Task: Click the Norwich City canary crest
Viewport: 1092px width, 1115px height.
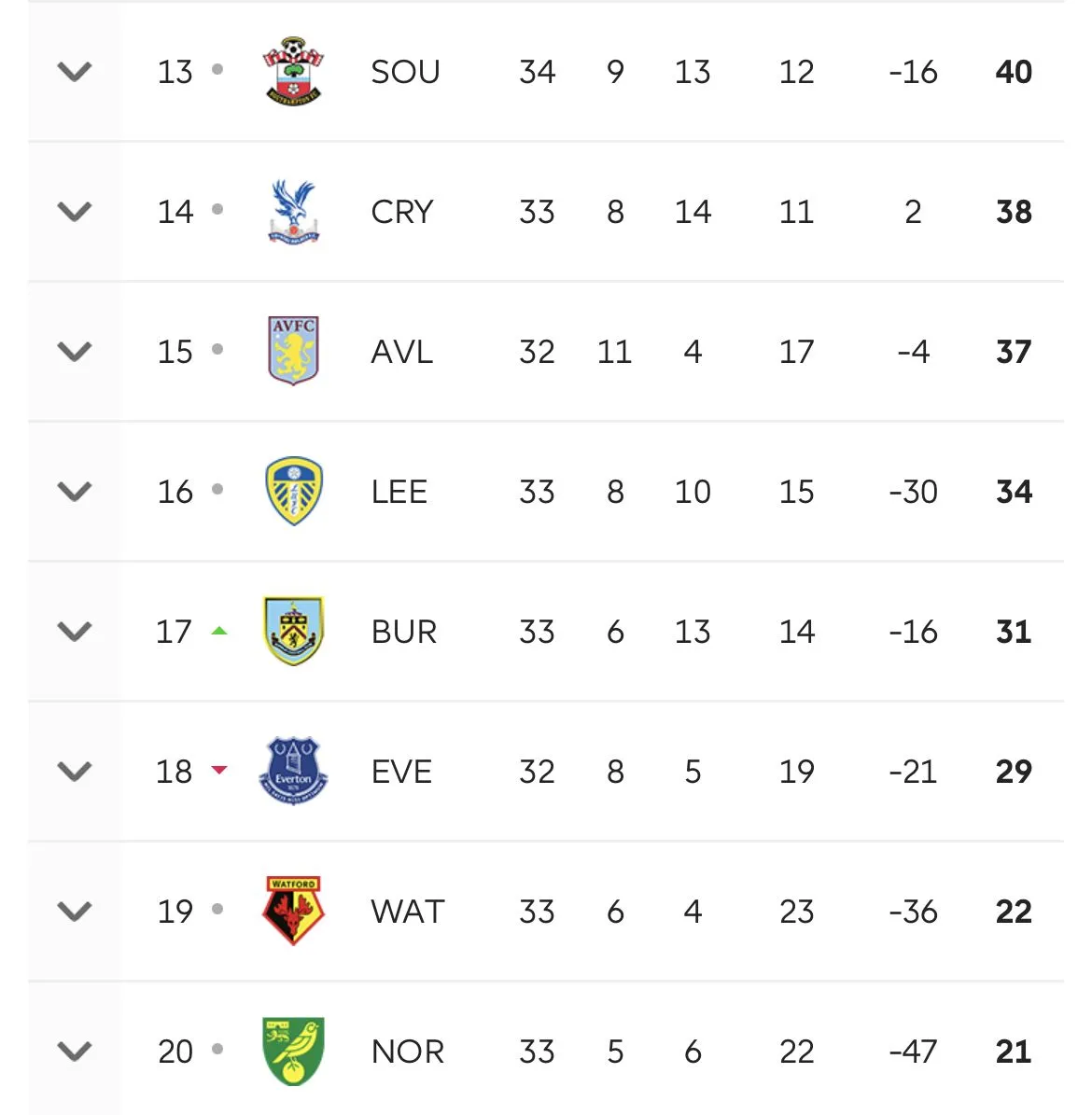Action: pyautogui.click(x=293, y=1051)
